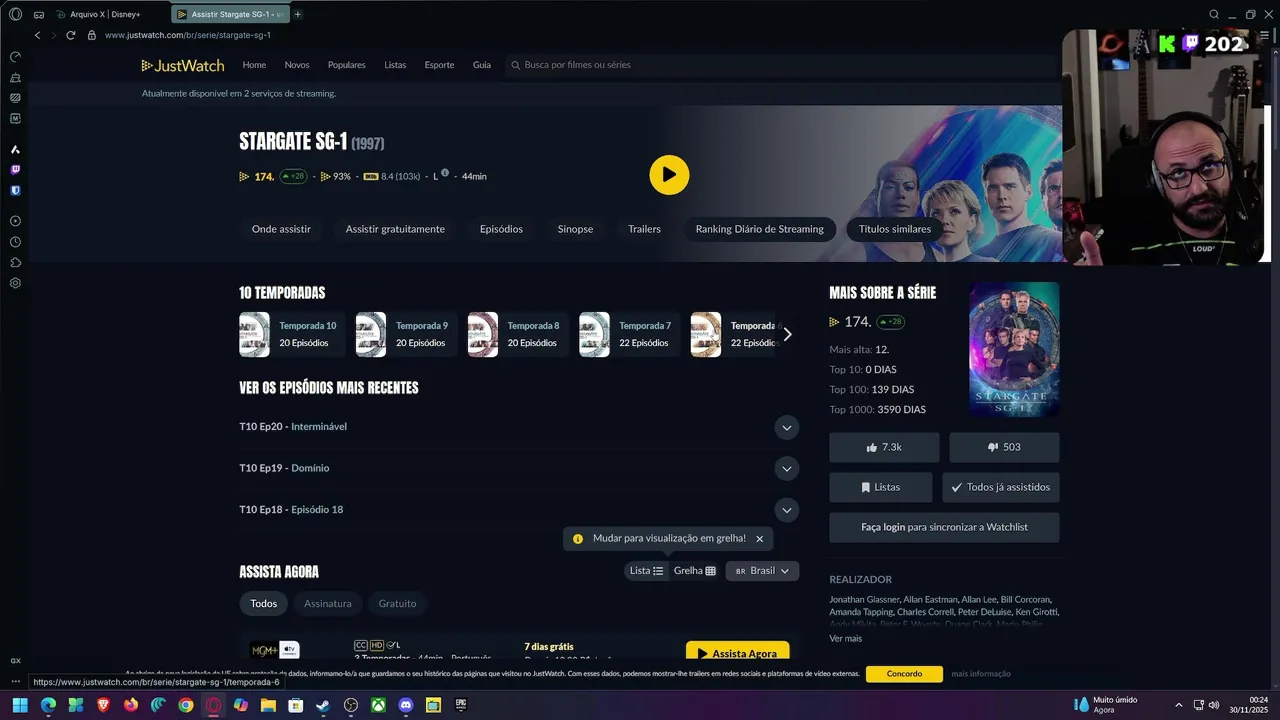Click the JustWatch logo
1280x720 pixels.
[183, 65]
